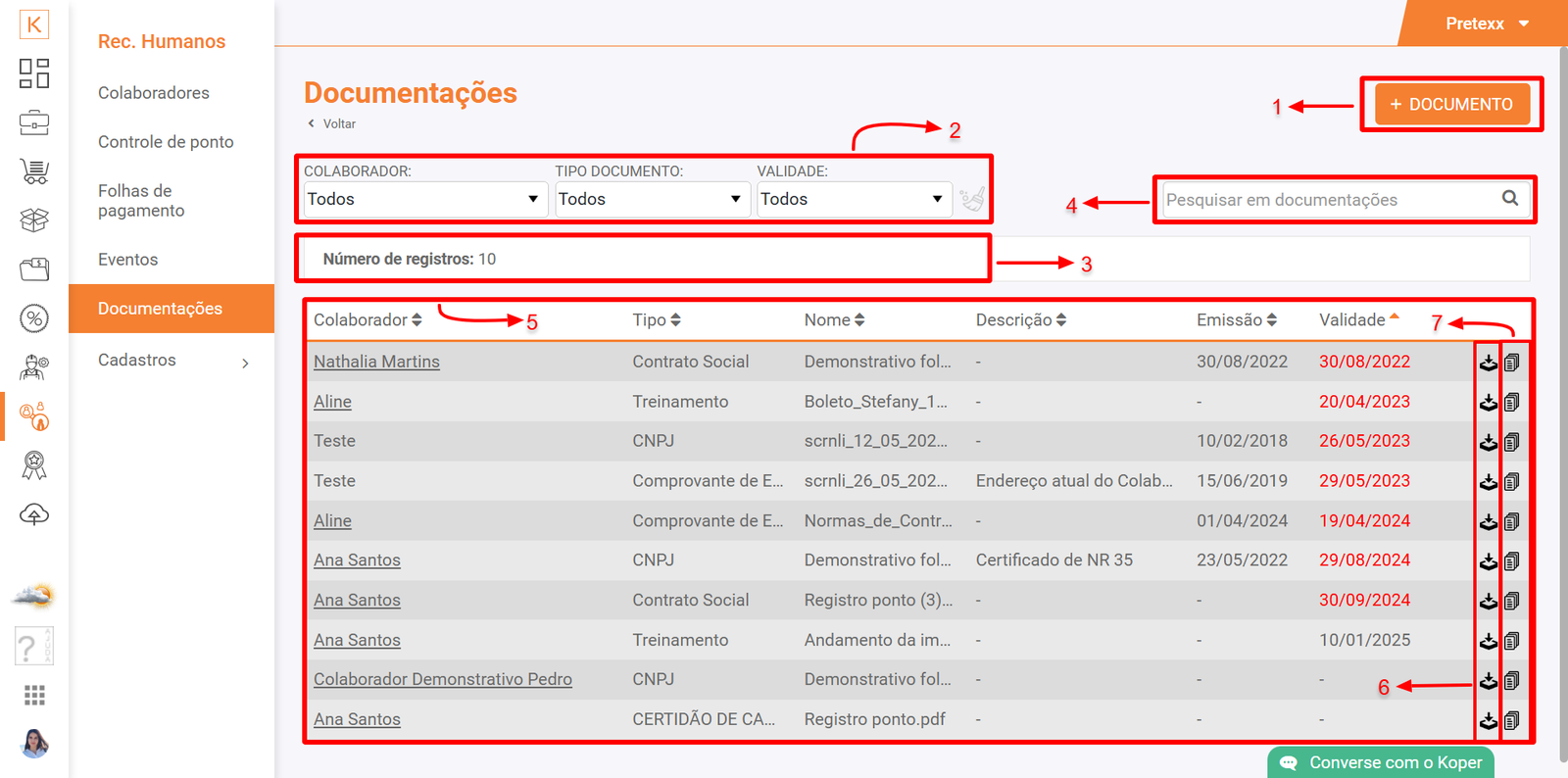Open Colaborador Demonstrativo Pedro link
The image size is (1568, 778).
point(442,680)
